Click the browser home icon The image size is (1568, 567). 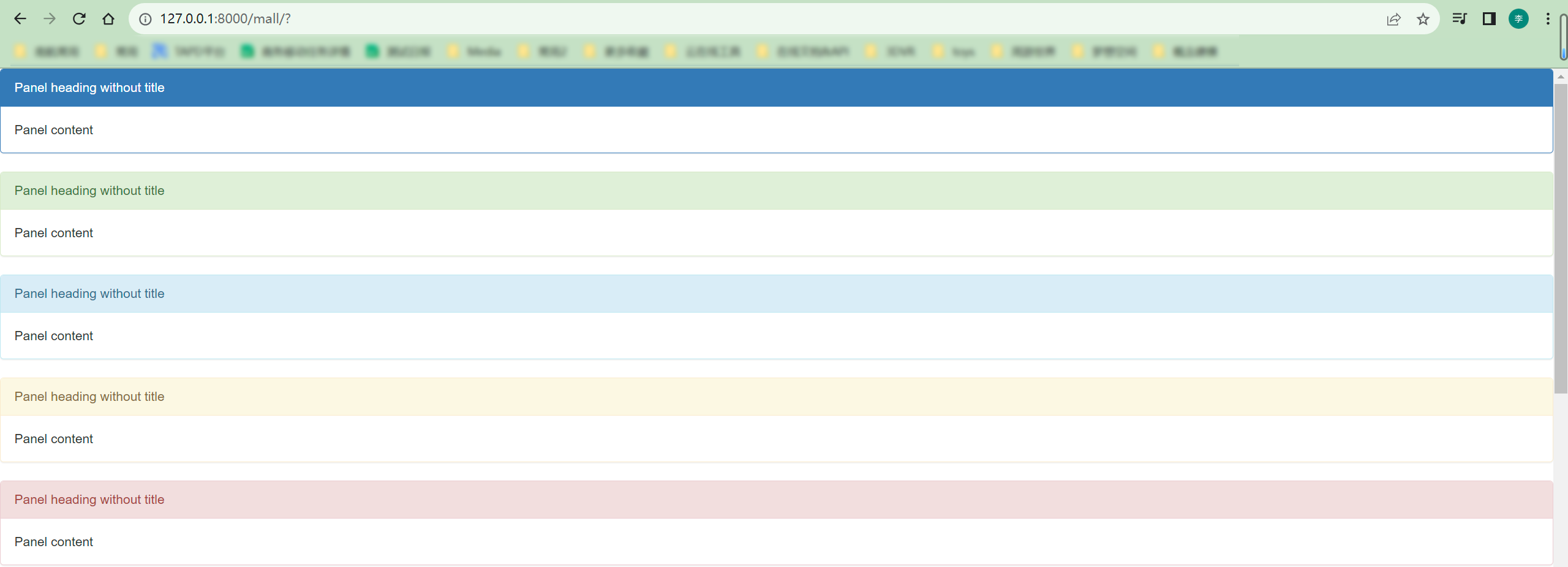pyautogui.click(x=108, y=18)
